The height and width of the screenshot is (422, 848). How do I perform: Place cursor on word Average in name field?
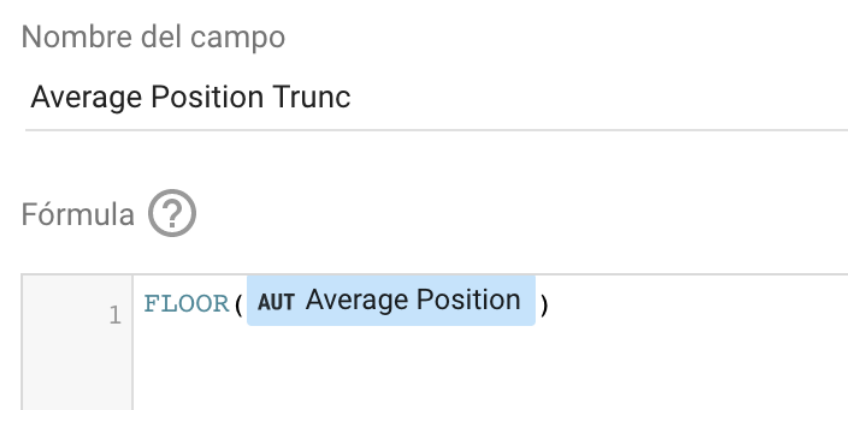86,98
